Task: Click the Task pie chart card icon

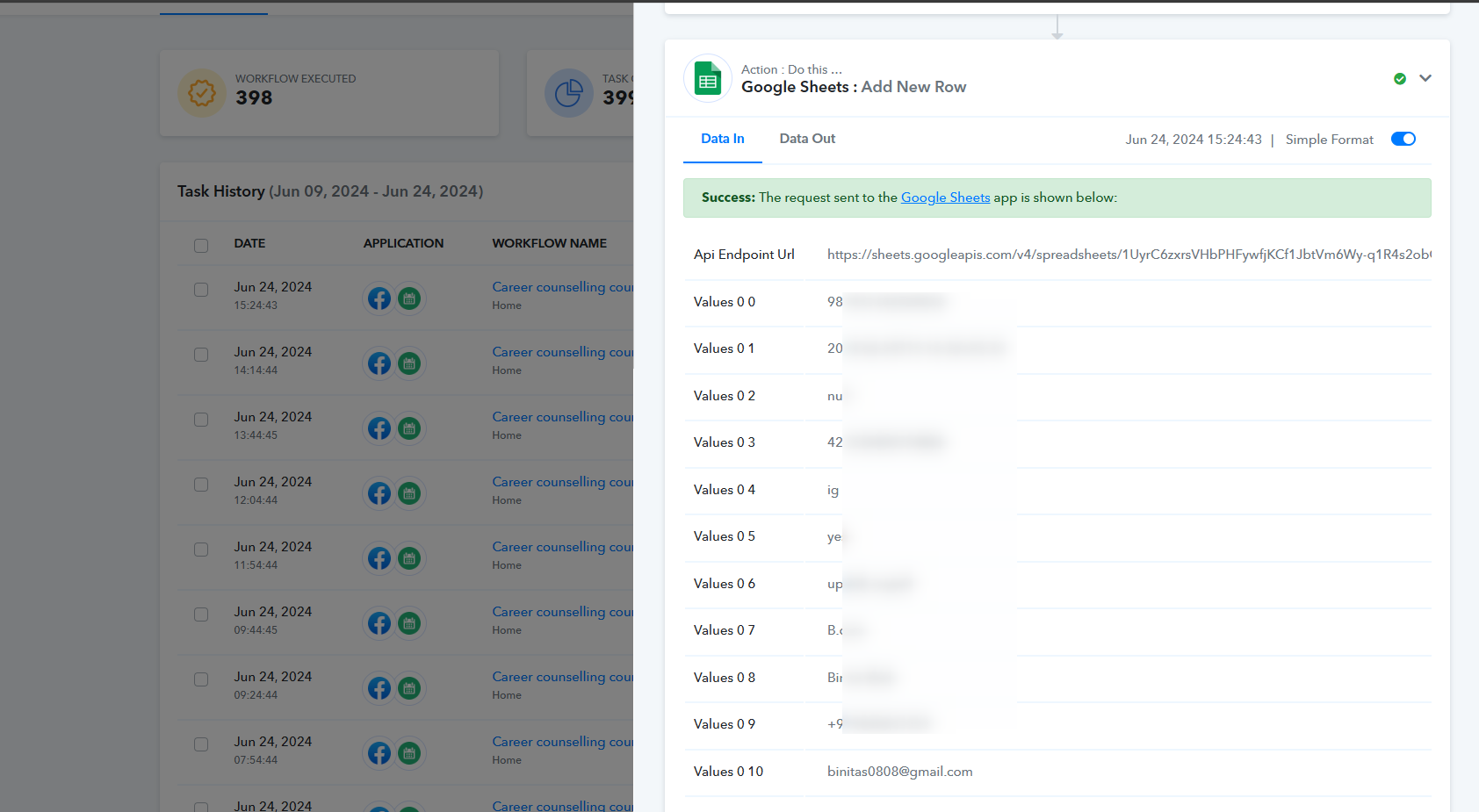Action: tap(569, 93)
